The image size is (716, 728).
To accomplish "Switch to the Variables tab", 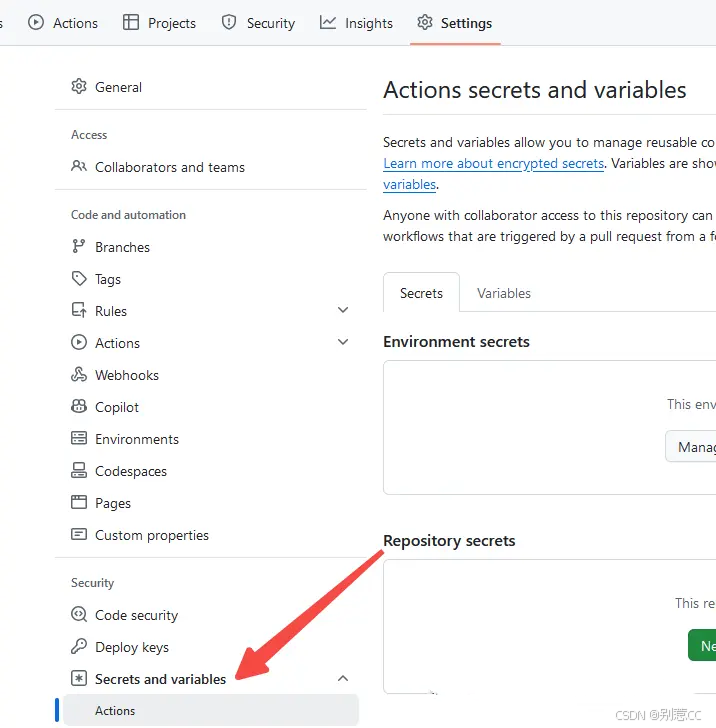I will (x=504, y=293).
